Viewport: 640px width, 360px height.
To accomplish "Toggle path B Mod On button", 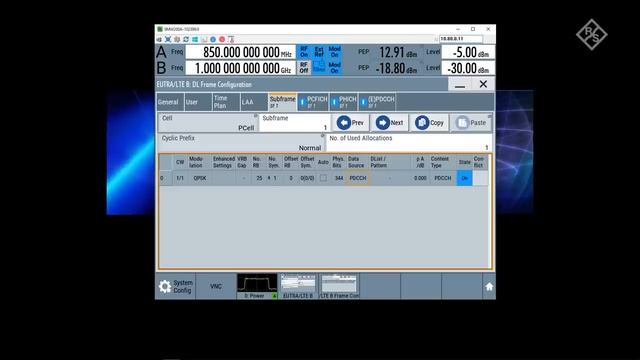I will pyautogui.click(x=334, y=68).
